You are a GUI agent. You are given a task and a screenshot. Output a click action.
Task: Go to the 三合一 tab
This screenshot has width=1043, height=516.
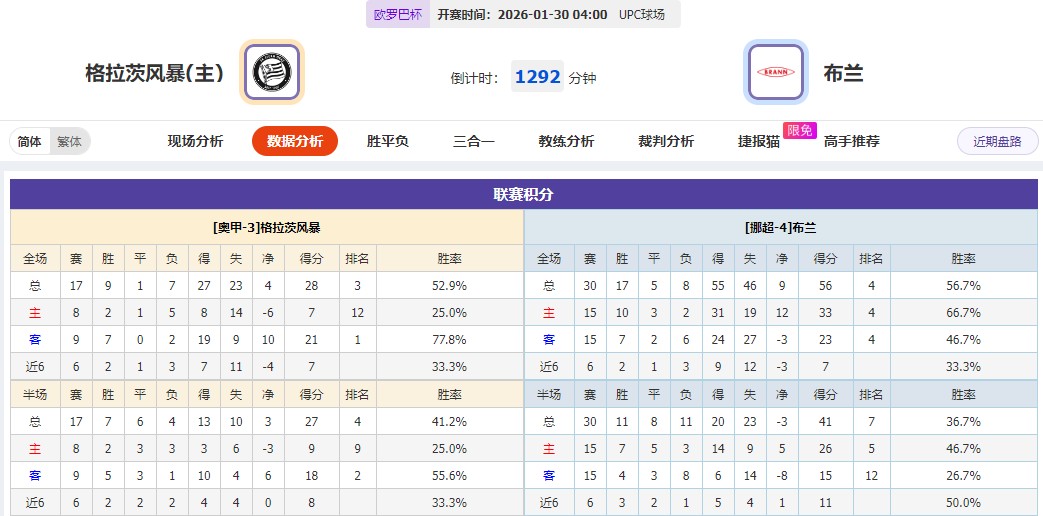click(x=474, y=141)
